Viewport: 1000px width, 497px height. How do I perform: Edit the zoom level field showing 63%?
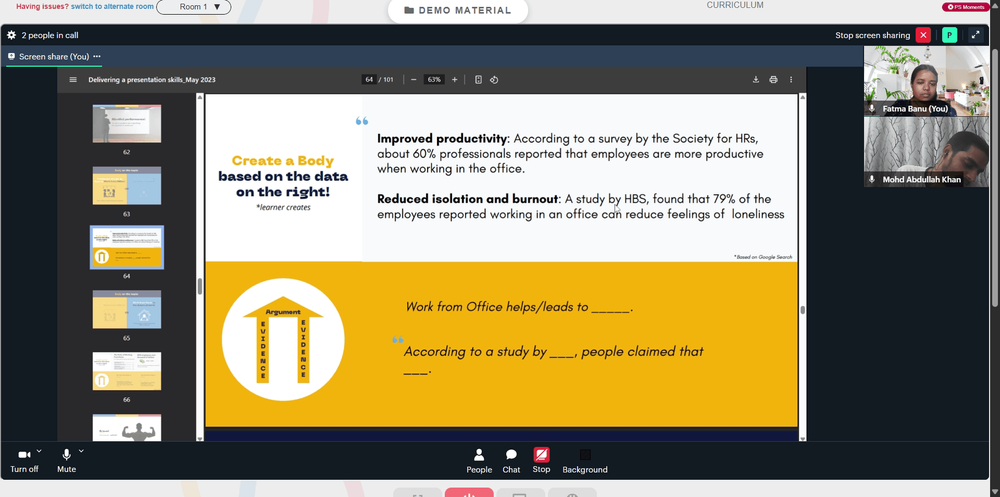pos(434,80)
